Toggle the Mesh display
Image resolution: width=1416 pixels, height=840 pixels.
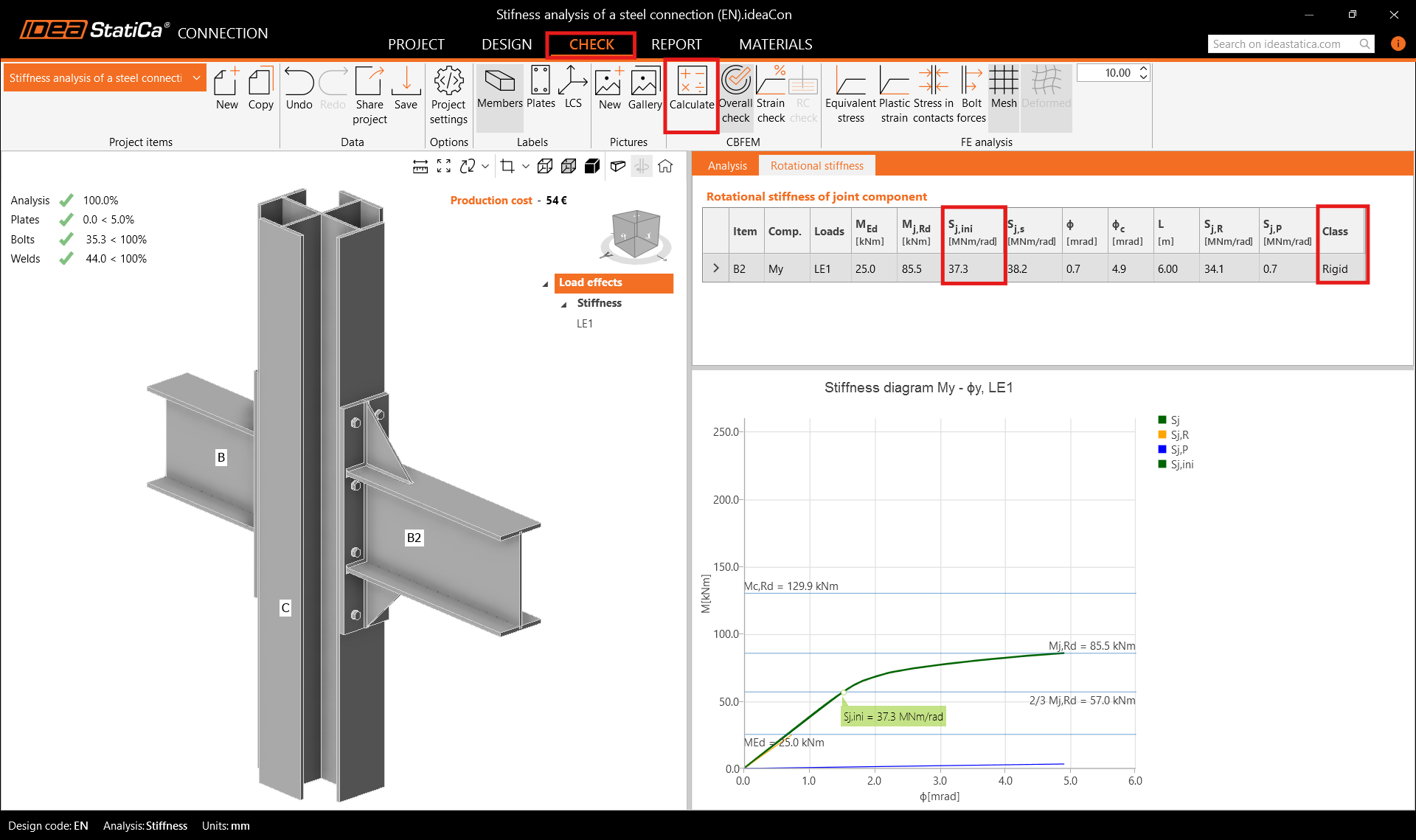[x=1003, y=88]
